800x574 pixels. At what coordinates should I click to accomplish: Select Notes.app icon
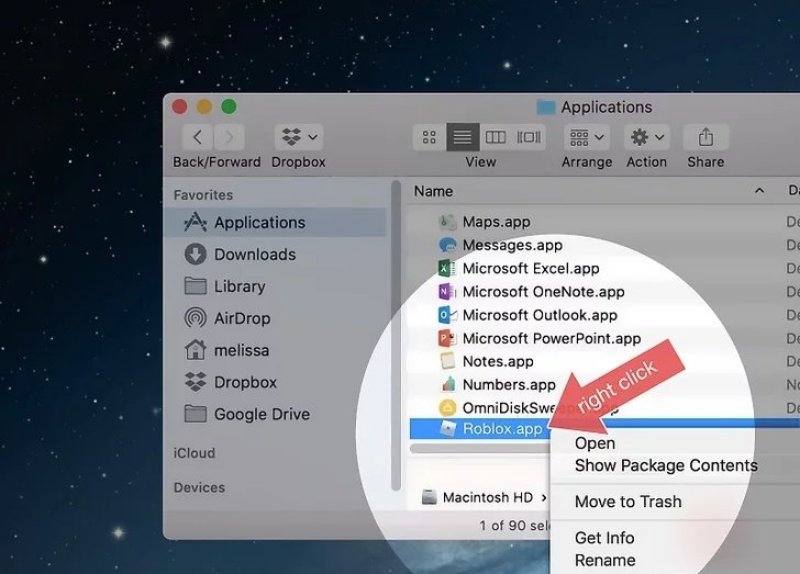coord(447,361)
